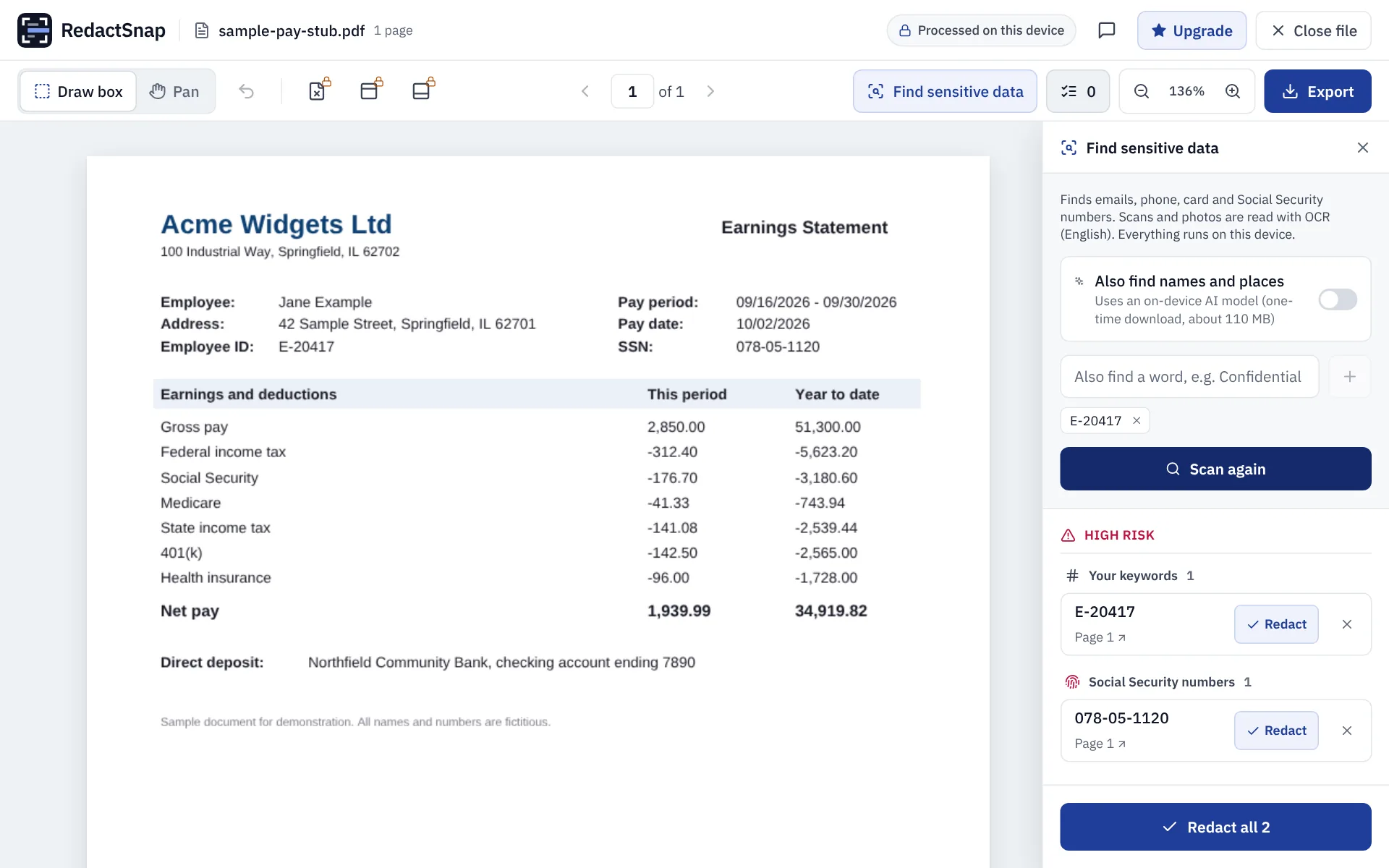
Task: Go to the previous page arrow
Action: (585, 91)
